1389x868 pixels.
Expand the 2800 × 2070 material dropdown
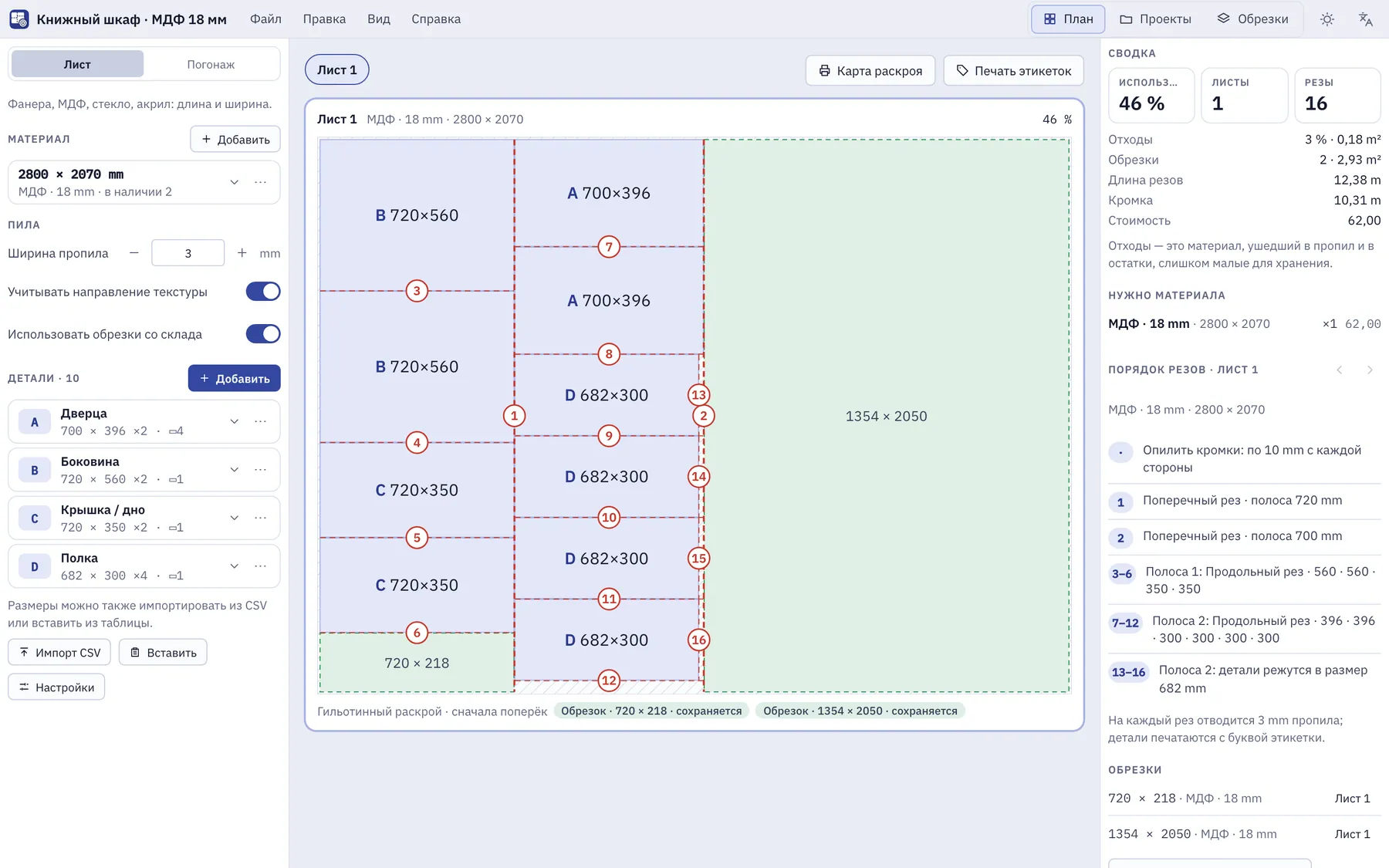pos(234,182)
